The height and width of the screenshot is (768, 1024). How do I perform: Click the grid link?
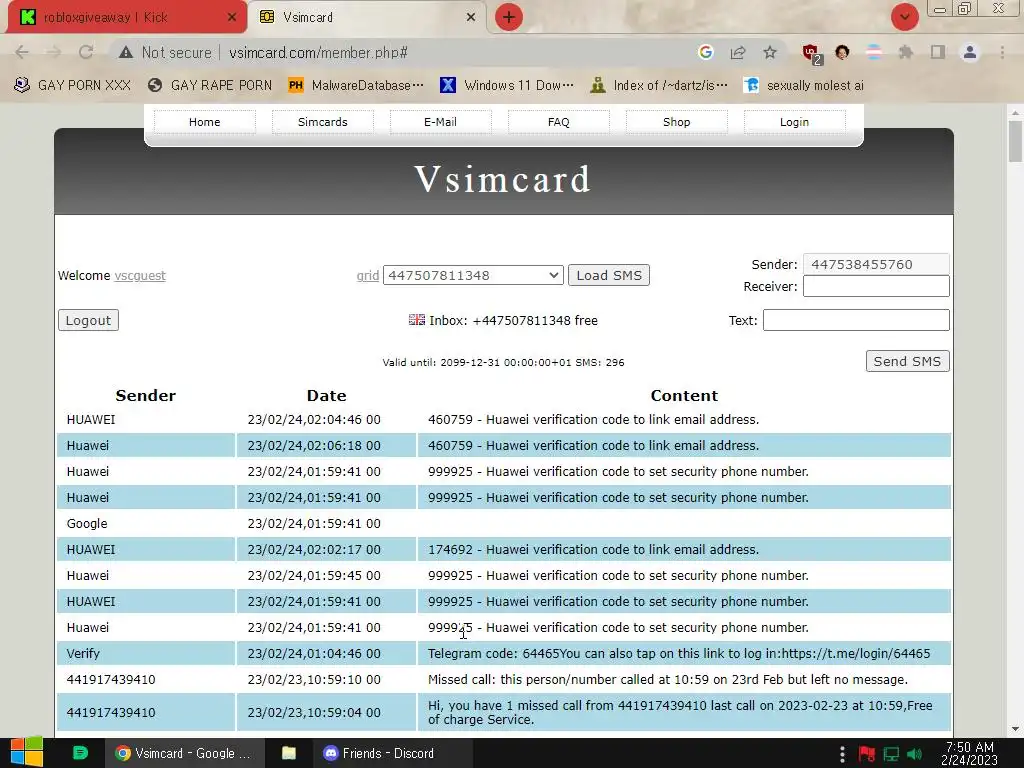pyautogui.click(x=368, y=276)
